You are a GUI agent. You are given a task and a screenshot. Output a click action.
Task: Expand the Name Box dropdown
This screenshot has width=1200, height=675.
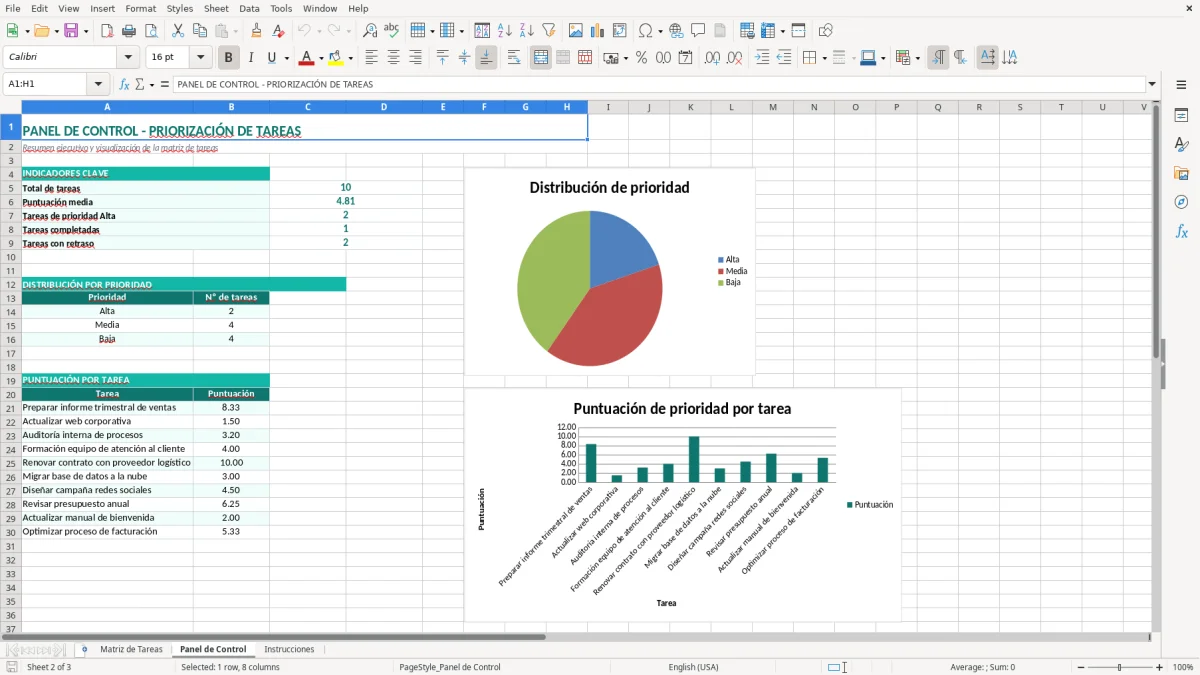pos(98,84)
